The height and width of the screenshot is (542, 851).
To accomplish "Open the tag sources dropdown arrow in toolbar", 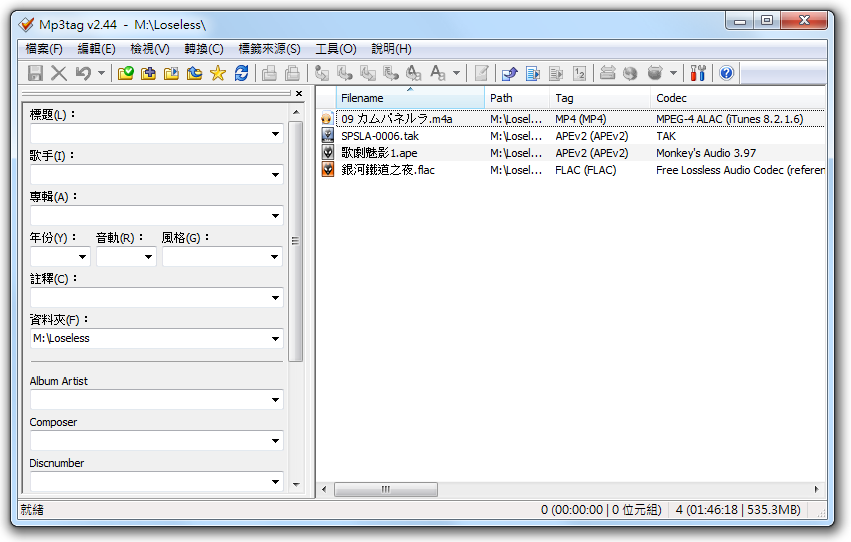I will 674,73.
